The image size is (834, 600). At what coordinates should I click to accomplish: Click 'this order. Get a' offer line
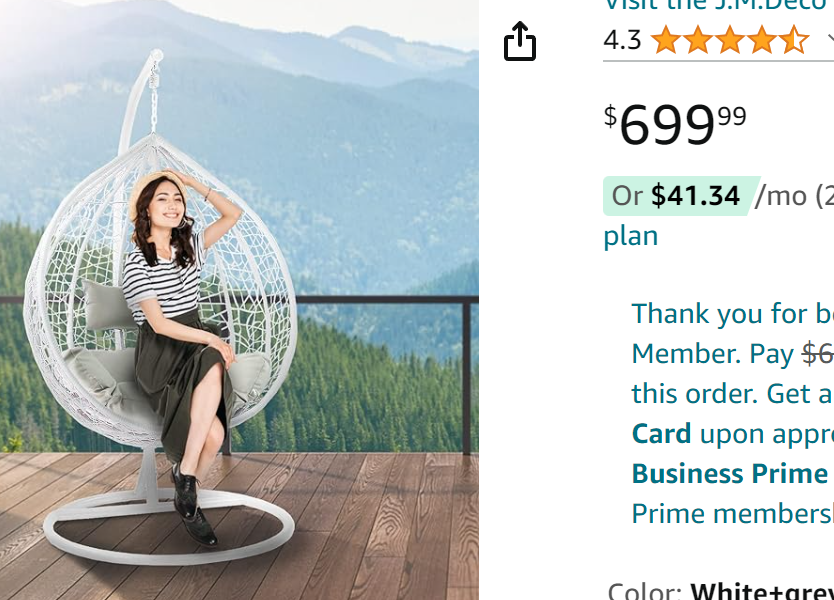(x=732, y=394)
